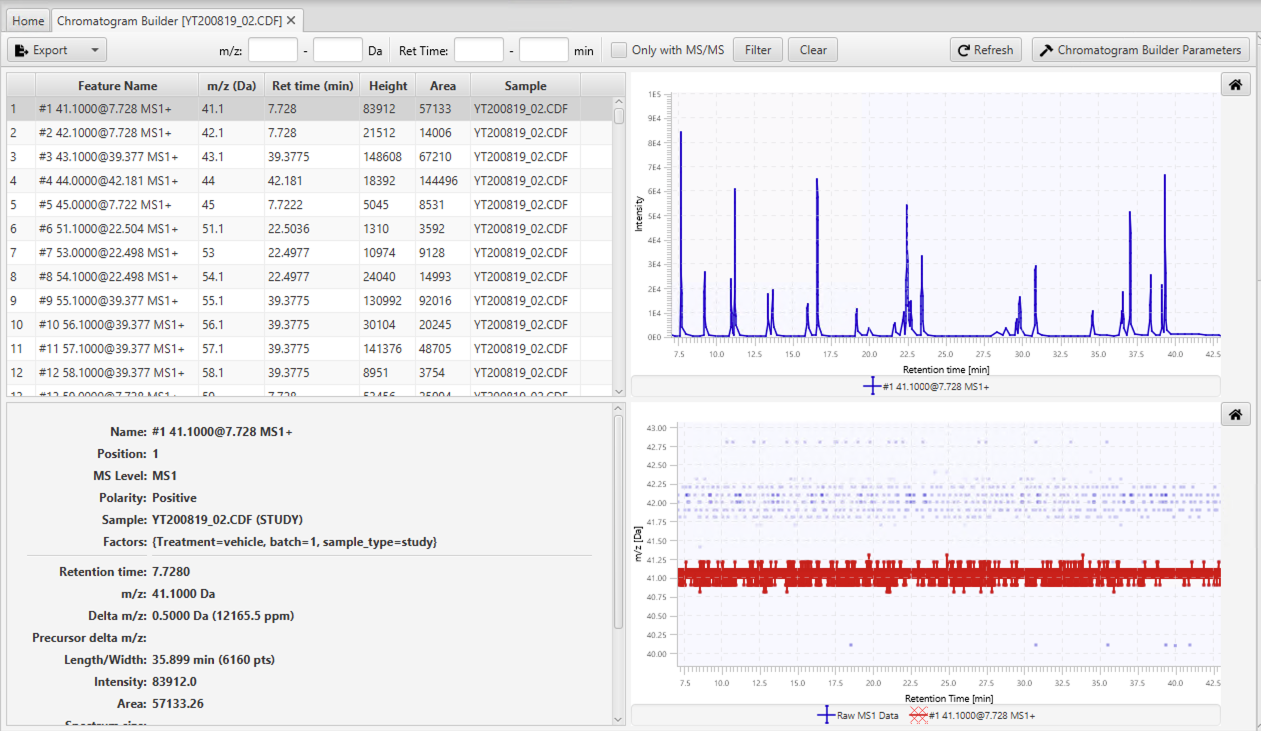Click the Intensity value 83912.0
The width and height of the screenshot is (1261, 731).
coord(174,682)
